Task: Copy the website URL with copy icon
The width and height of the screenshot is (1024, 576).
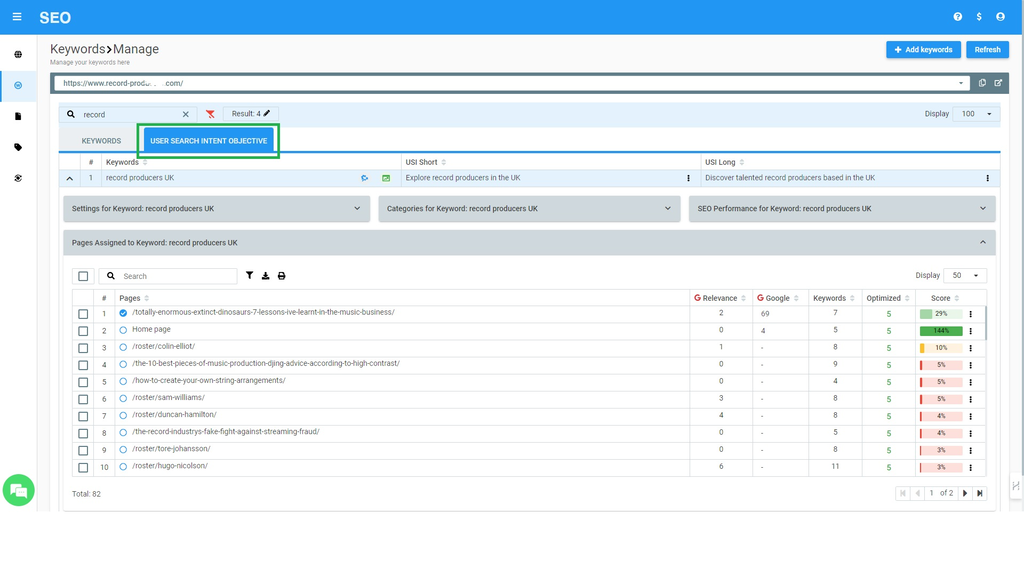Action: coord(982,83)
